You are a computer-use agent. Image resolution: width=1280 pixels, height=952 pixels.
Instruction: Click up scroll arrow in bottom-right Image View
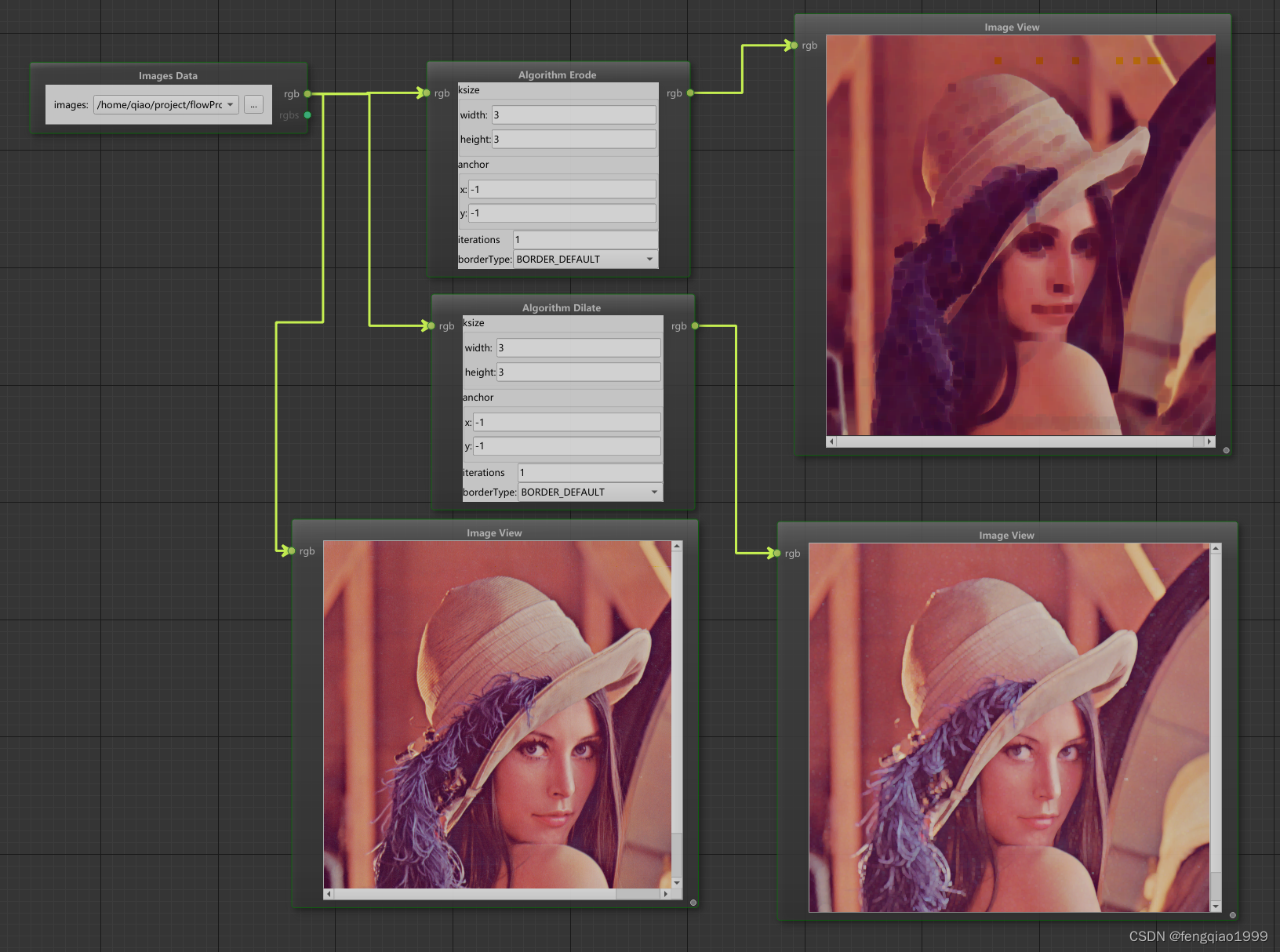tap(1216, 548)
